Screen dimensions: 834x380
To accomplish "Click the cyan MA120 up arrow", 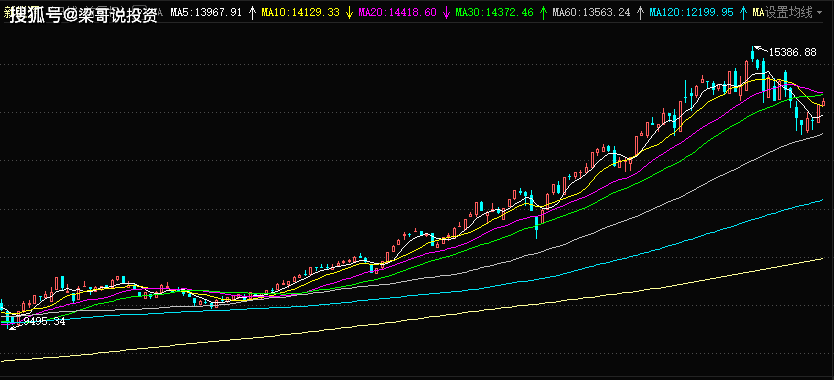I will [x=742, y=13].
